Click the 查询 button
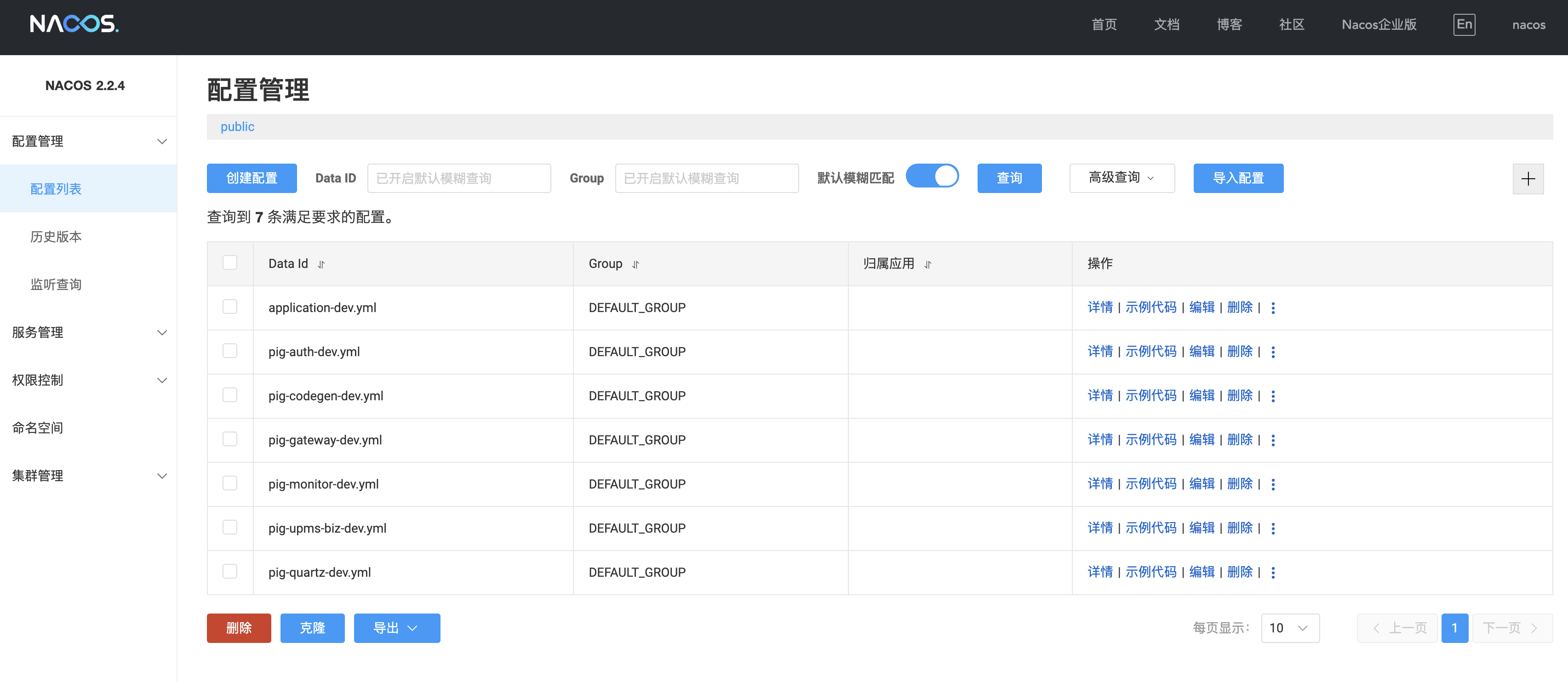This screenshot has height=682, width=1568. (x=1009, y=178)
